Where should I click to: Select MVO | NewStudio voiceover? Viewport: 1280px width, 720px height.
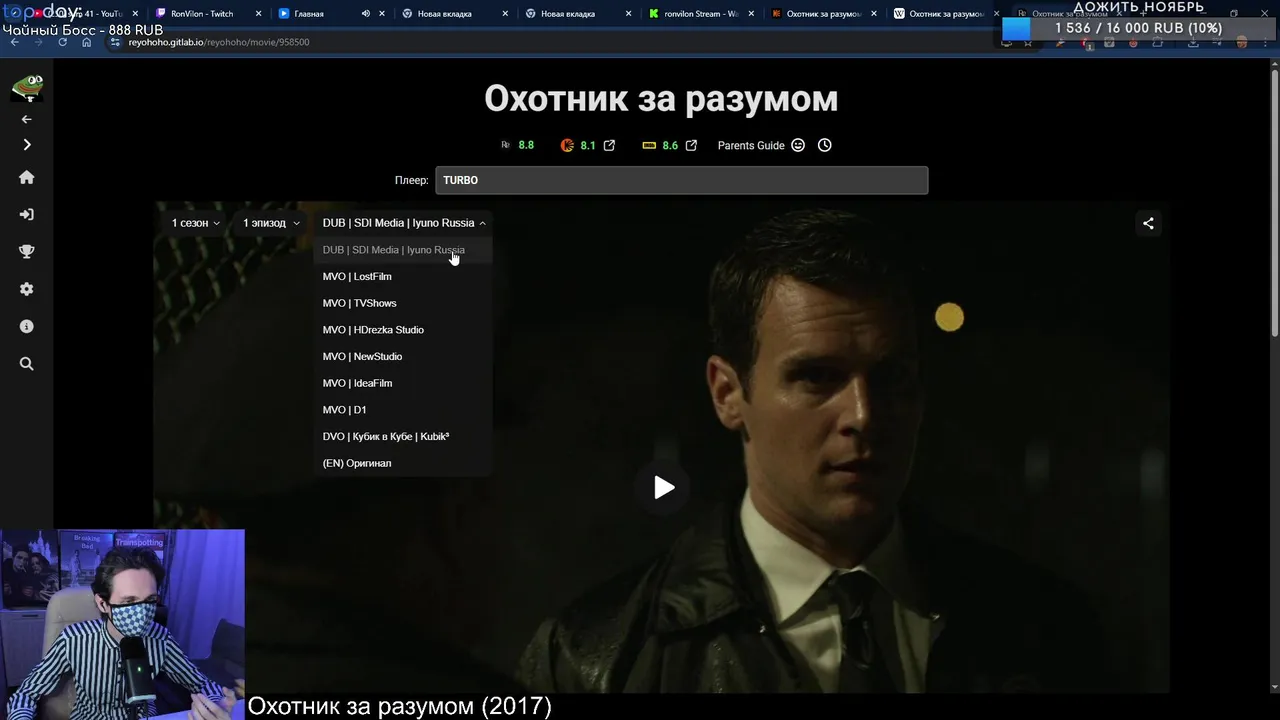[403, 356]
